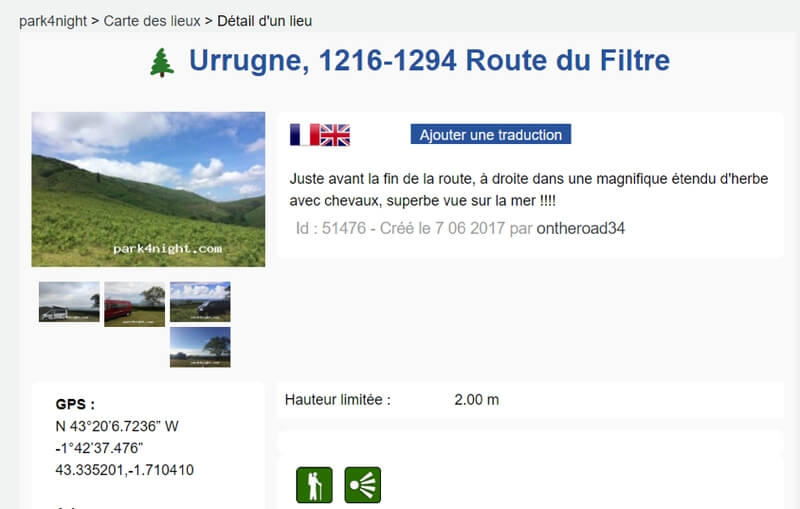Click the place description text
This screenshot has width=800, height=509.
pyautogui.click(x=529, y=190)
